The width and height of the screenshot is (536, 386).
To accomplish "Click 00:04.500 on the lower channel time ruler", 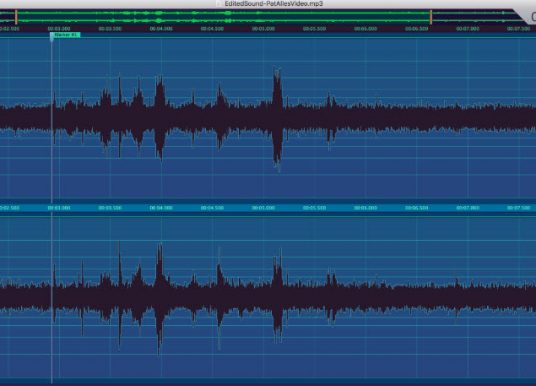I will coord(212,208).
